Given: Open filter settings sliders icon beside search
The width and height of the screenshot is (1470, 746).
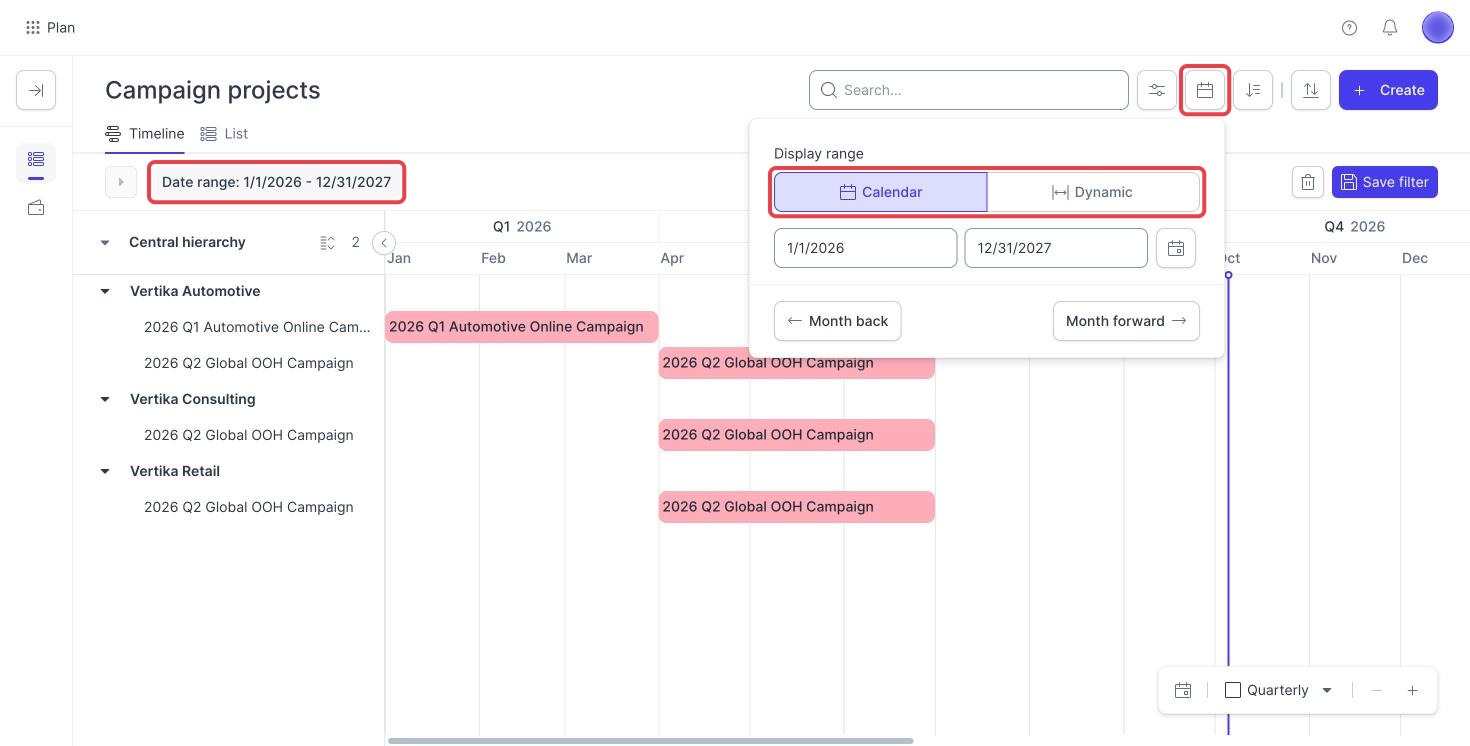Looking at the screenshot, I should (x=1157, y=90).
